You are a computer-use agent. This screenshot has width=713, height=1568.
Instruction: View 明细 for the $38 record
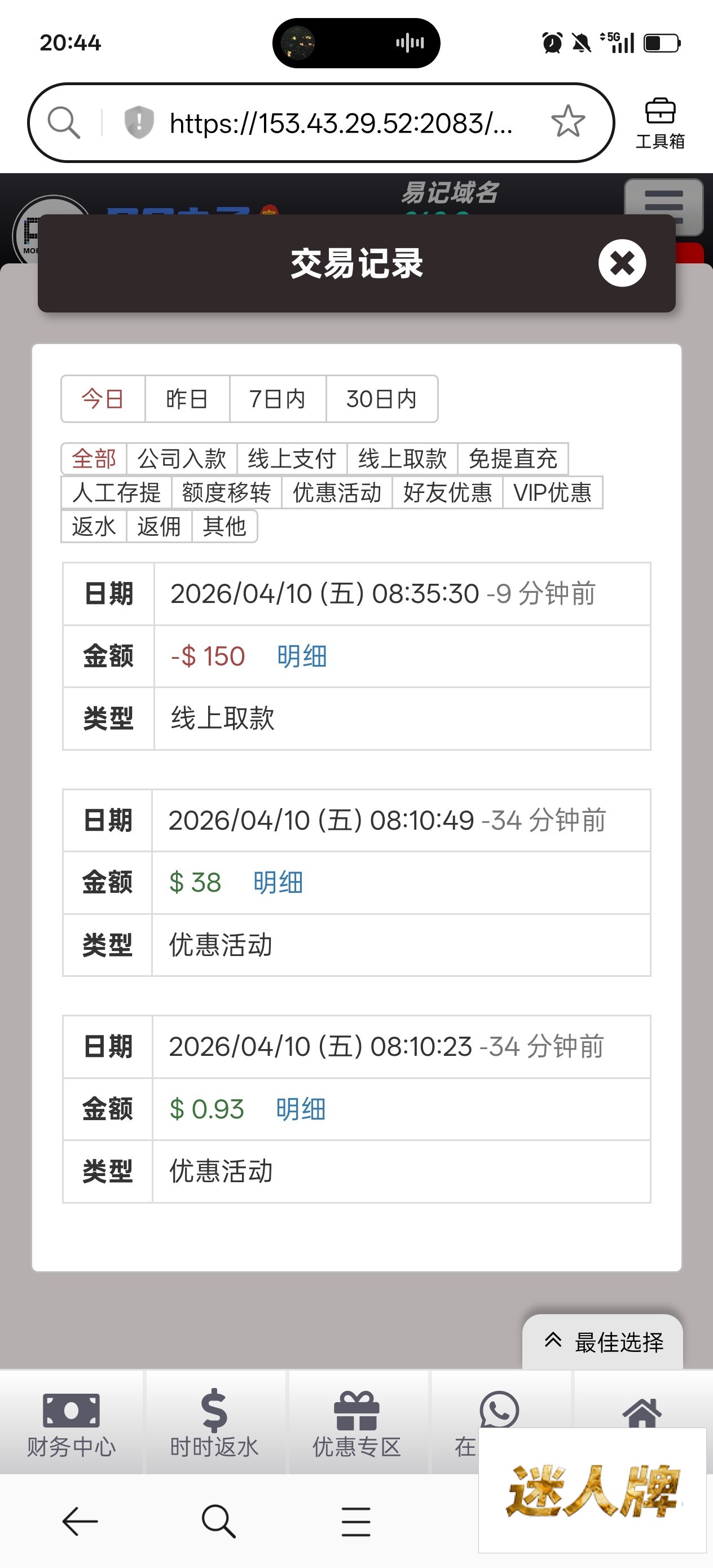pyautogui.click(x=278, y=883)
